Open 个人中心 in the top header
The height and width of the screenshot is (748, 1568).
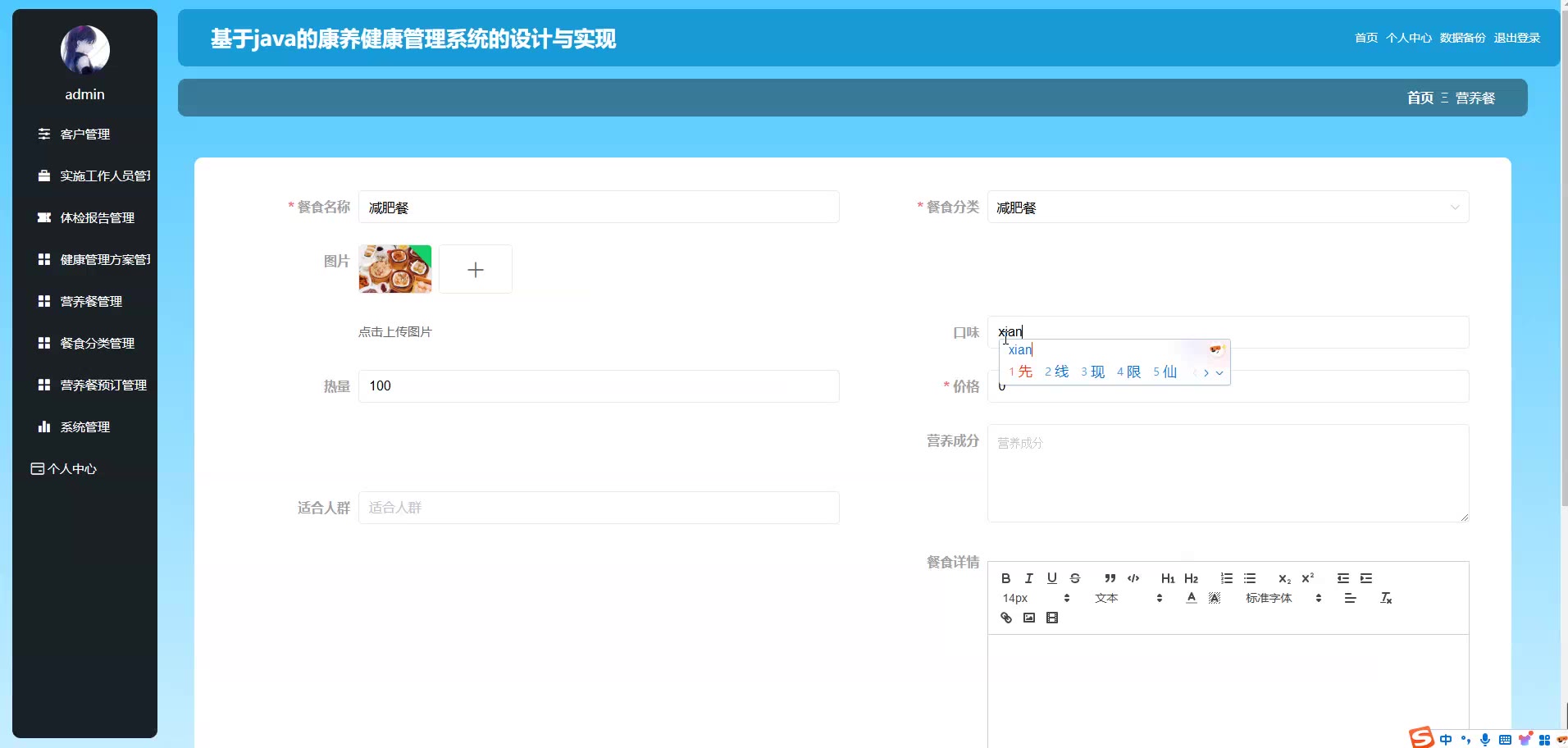tap(1409, 38)
